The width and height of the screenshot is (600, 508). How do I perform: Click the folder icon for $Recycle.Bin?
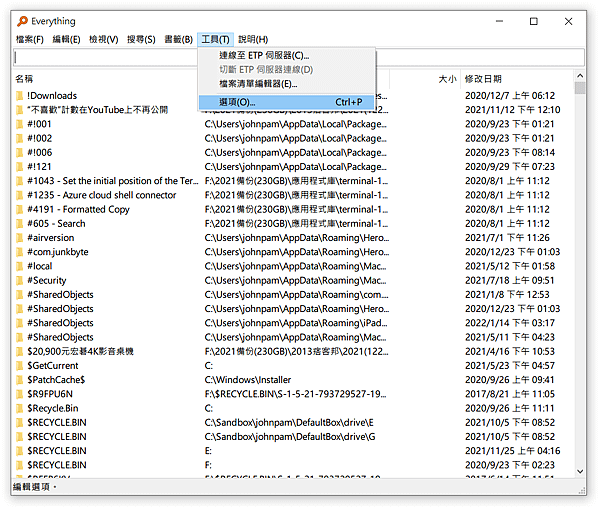point(20,408)
